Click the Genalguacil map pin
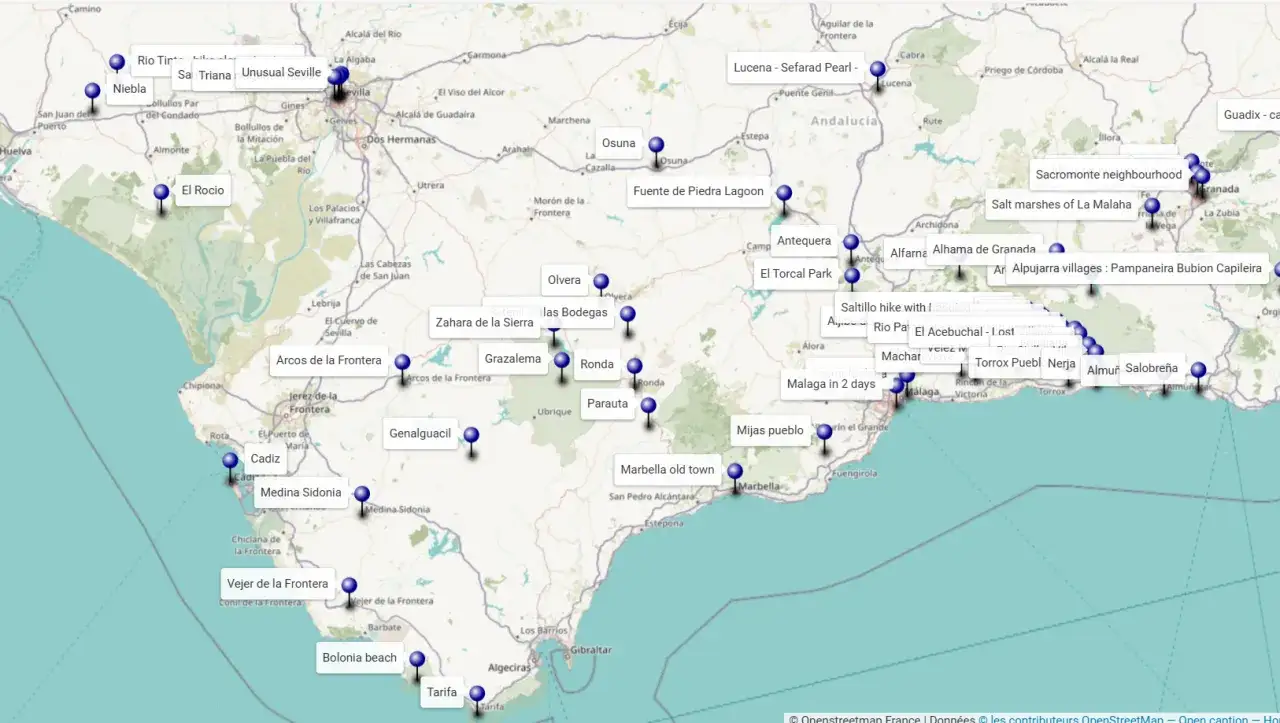The height and width of the screenshot is (723, 1280). coord(471,437)
